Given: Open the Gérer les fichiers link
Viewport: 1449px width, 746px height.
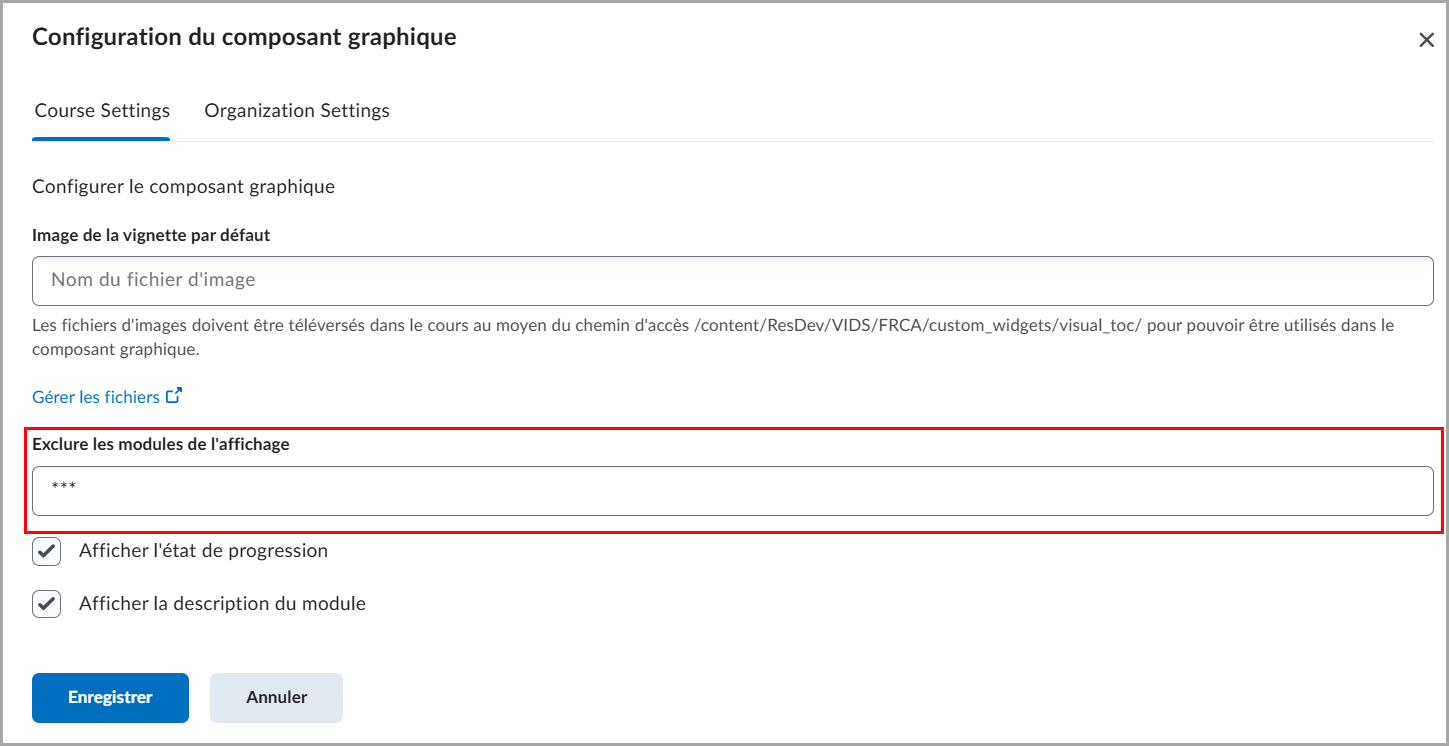Looking at the screenshot, I should pyautogui.click(x=95, y=396).
